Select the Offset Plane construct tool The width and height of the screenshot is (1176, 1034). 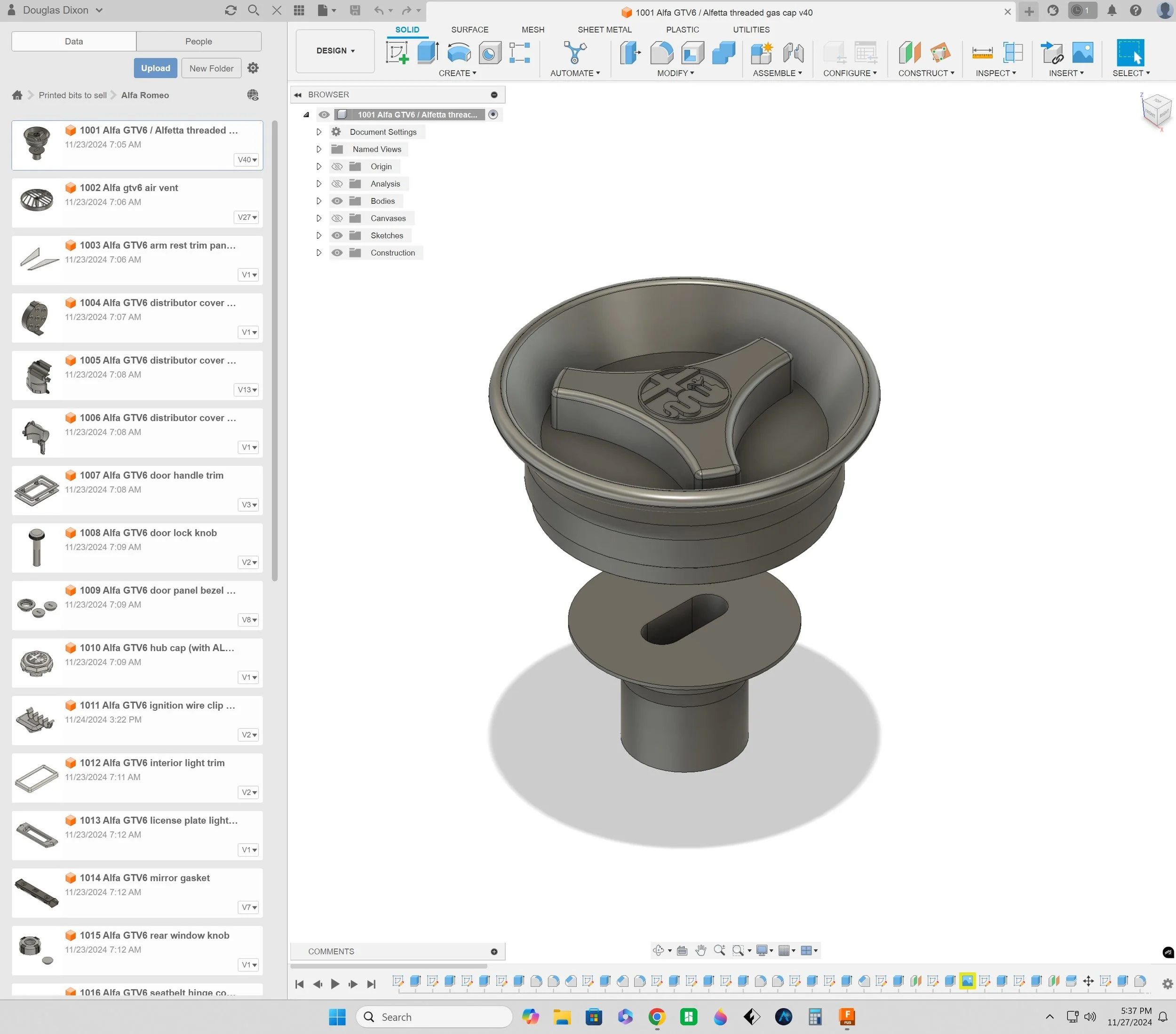(x=910, y=53)
